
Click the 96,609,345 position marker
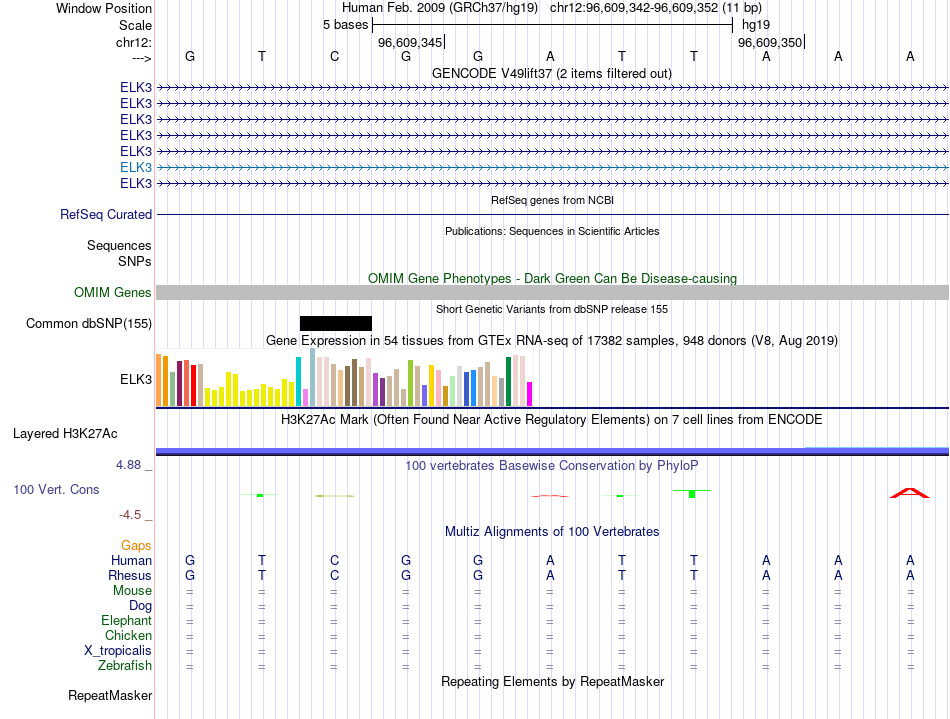click(x=410, y=42)
